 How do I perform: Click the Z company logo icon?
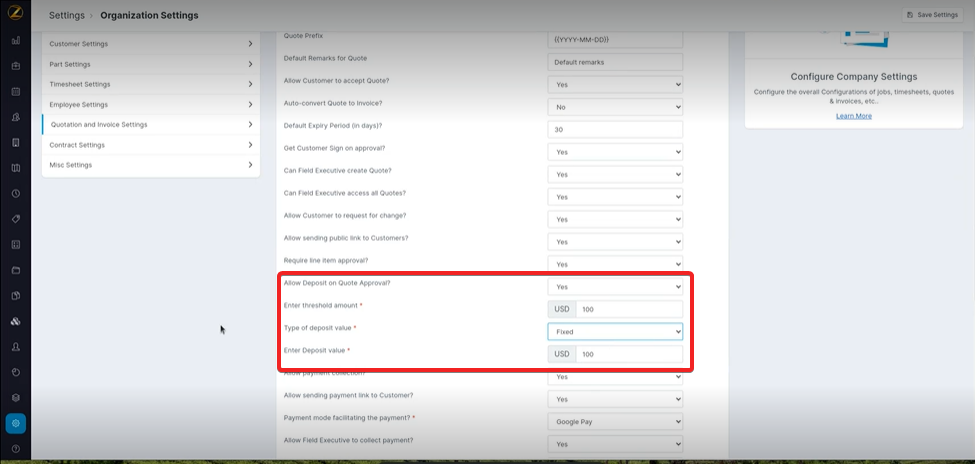tap(16, 12)
